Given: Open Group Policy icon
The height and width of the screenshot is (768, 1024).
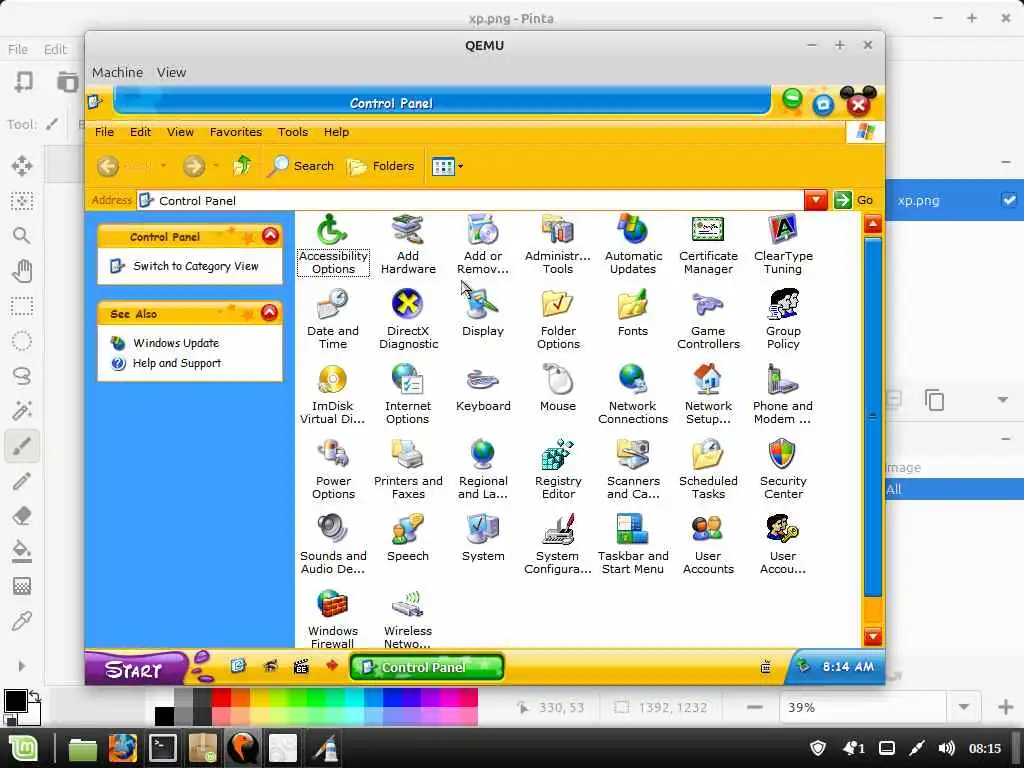Looking at the screenshot, I should pos(783,320).
